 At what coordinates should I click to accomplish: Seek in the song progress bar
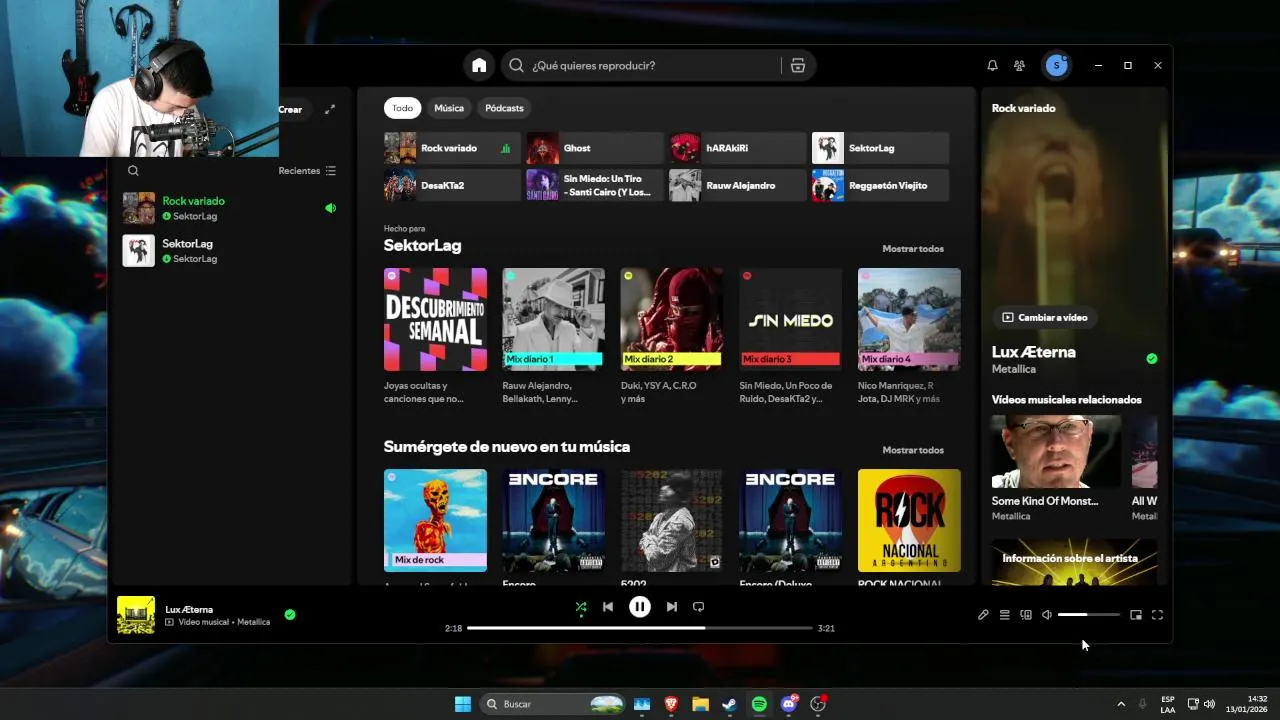[x=640, y=628]
